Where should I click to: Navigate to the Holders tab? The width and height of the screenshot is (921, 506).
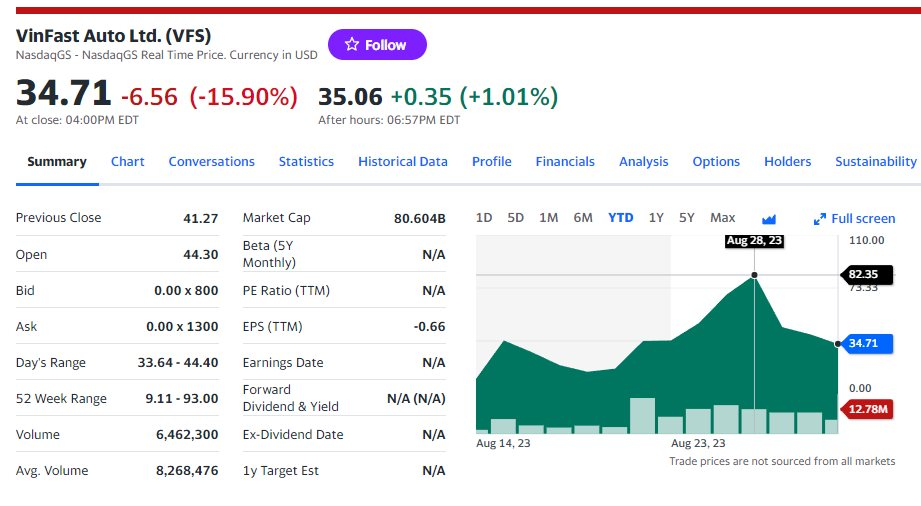tap(788, 162)
